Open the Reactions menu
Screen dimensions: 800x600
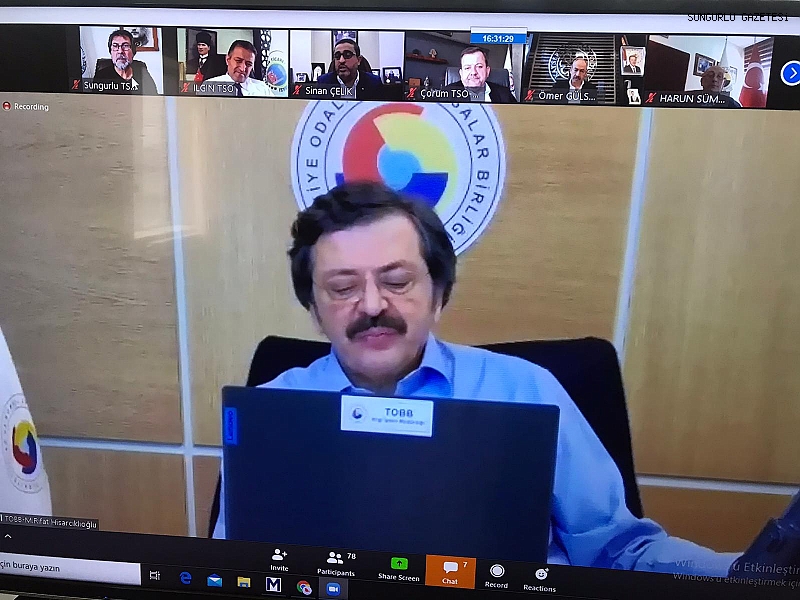pyautogui.click(x=540, y=580)
